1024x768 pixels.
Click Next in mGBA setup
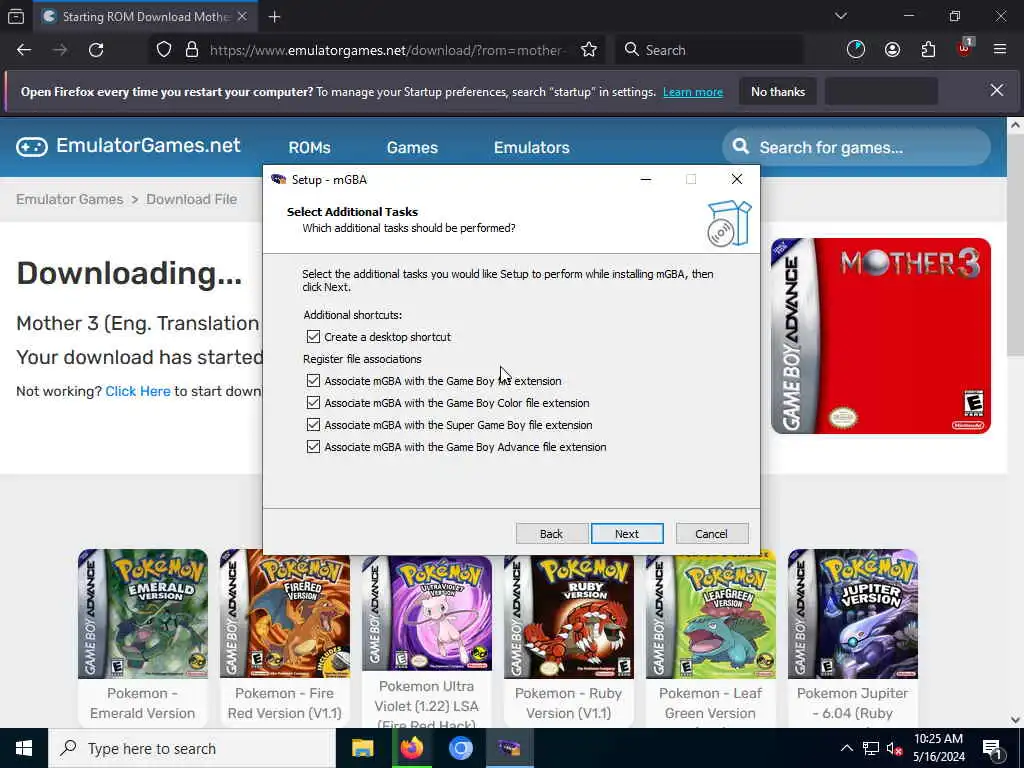tap(627, 534)
